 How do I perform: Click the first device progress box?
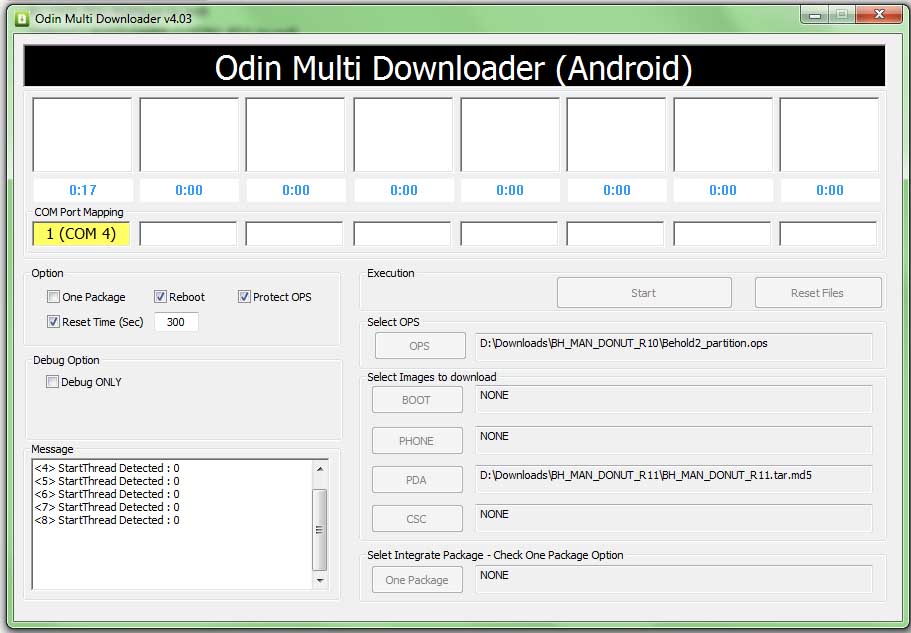point(82,135)
